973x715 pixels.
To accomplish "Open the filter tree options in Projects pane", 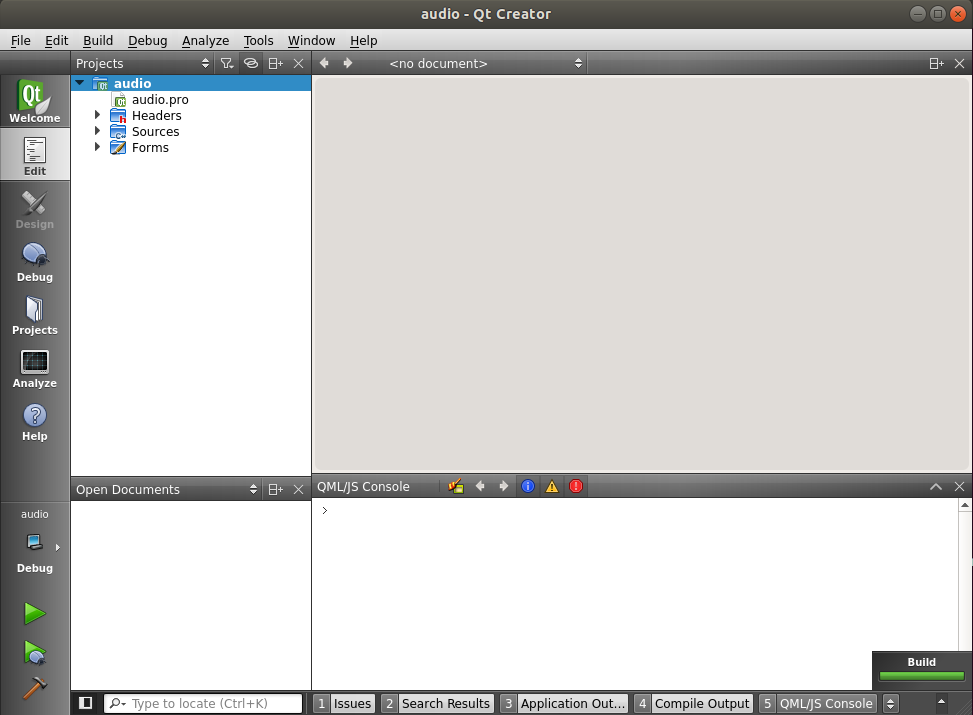I will pyautogui.click(x=226, y=63).
